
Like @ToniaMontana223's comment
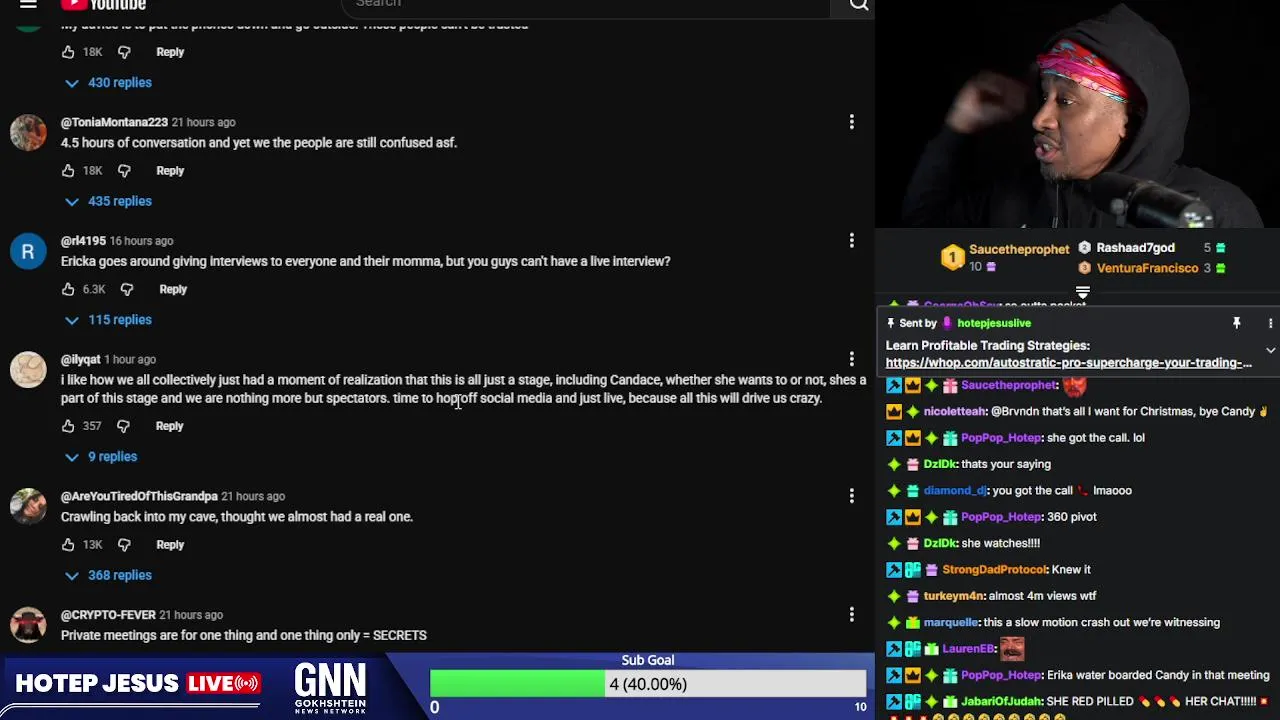[x=68, y=171]
